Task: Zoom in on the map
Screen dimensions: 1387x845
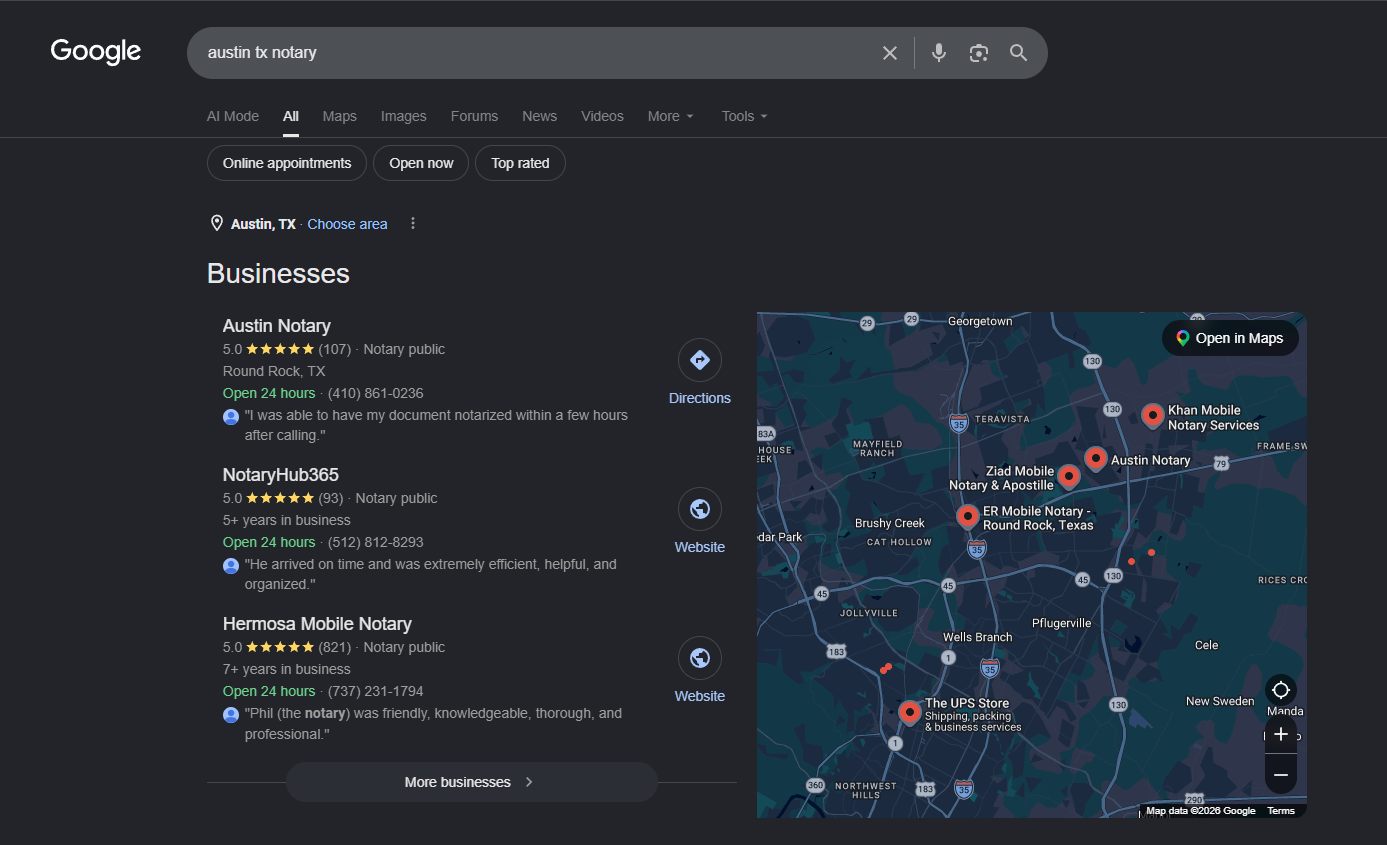Action: pos(1281,734)
